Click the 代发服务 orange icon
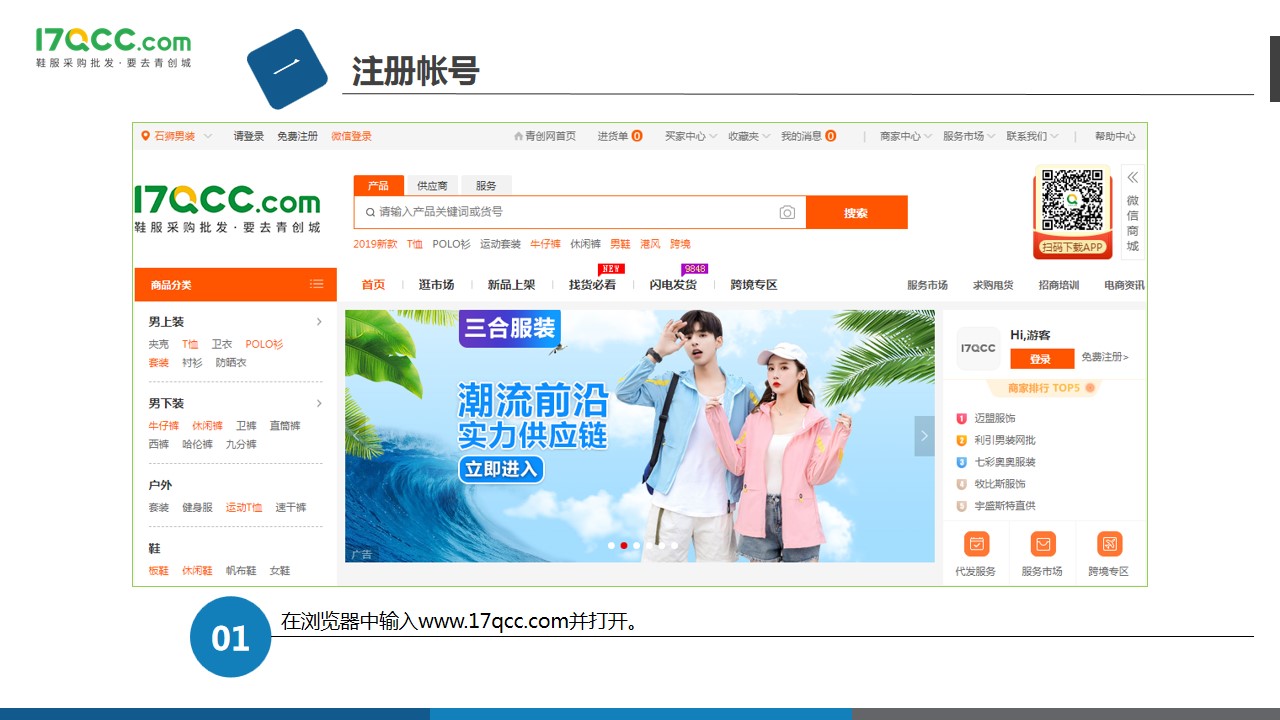This screenshot has width=1280, height=720. click(x=976, y=544)
